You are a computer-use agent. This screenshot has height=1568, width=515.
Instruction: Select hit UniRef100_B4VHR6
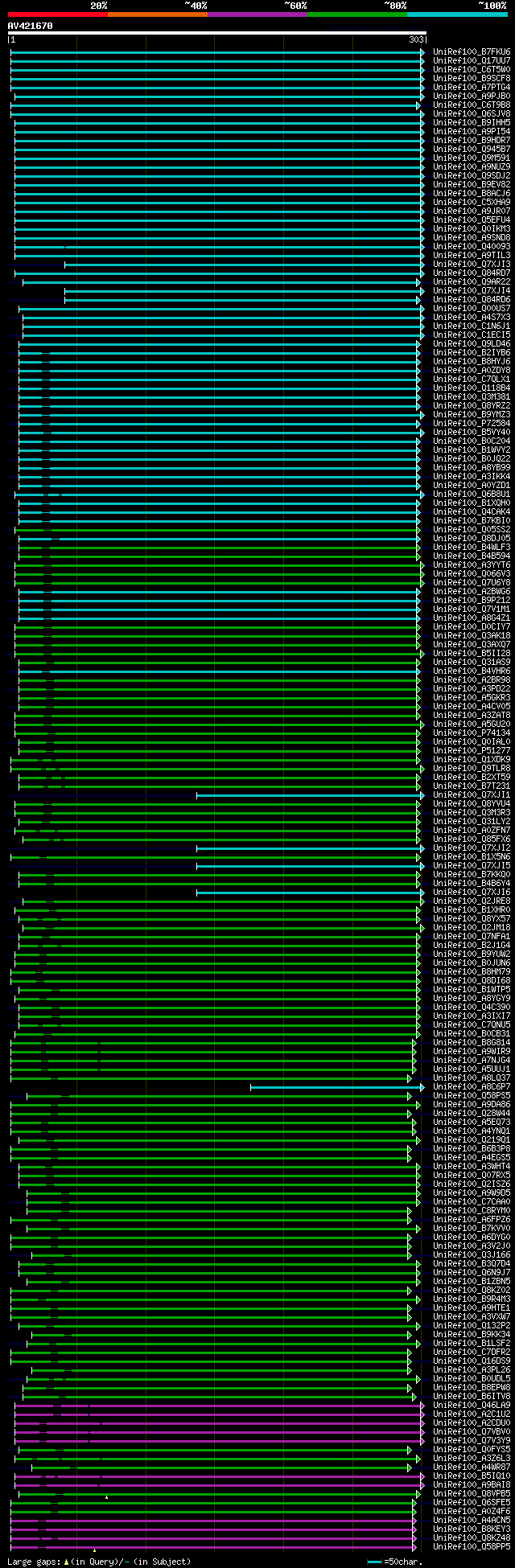click(472, 671)
